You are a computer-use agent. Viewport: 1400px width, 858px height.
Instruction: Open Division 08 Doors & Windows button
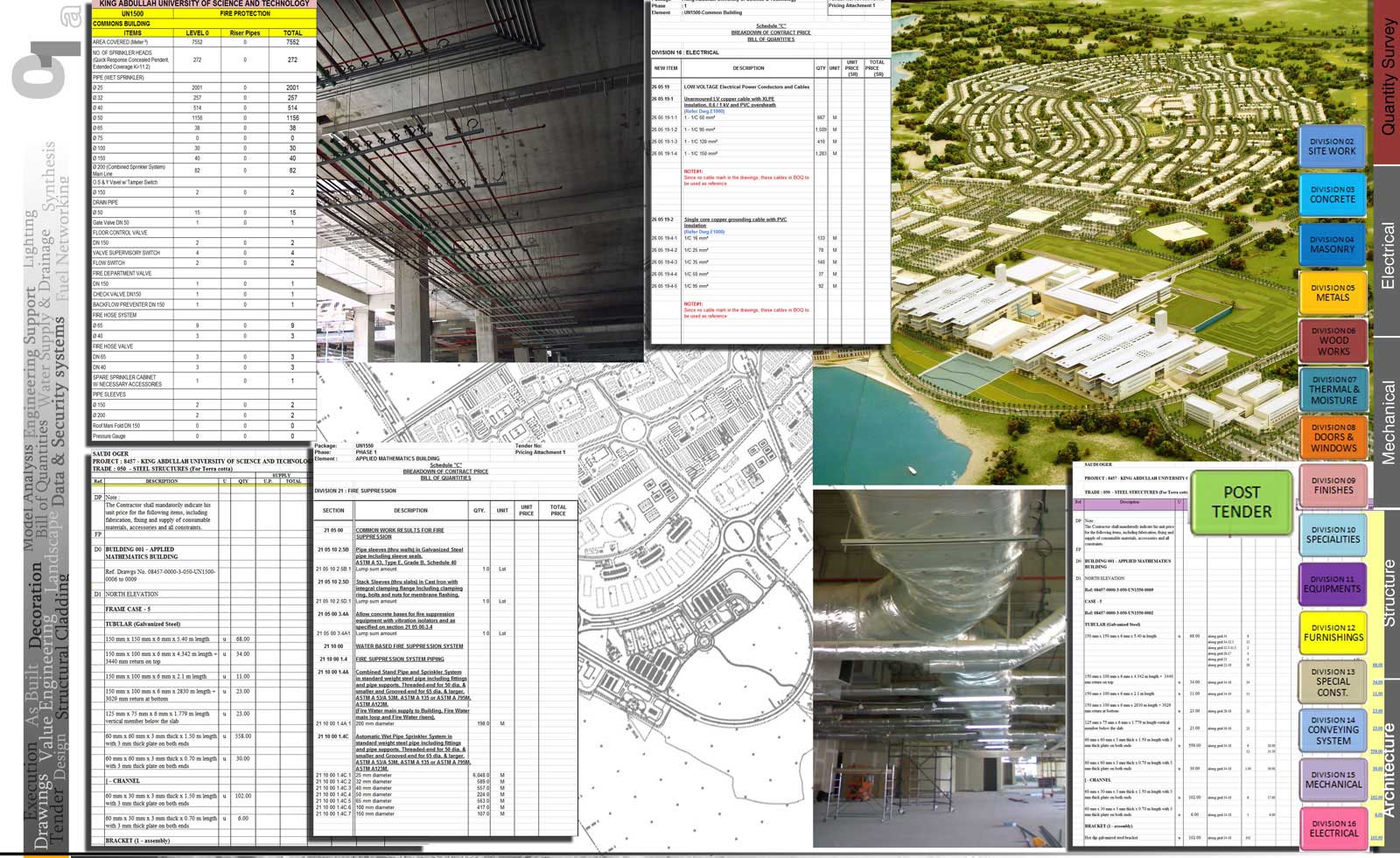pyautogui.click(x=1333, y=438)
